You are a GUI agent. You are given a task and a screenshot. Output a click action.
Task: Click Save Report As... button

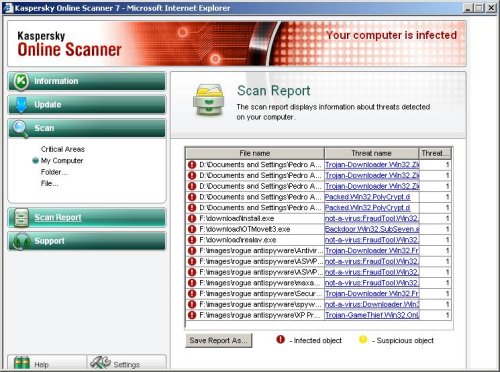tap(219, 341)
